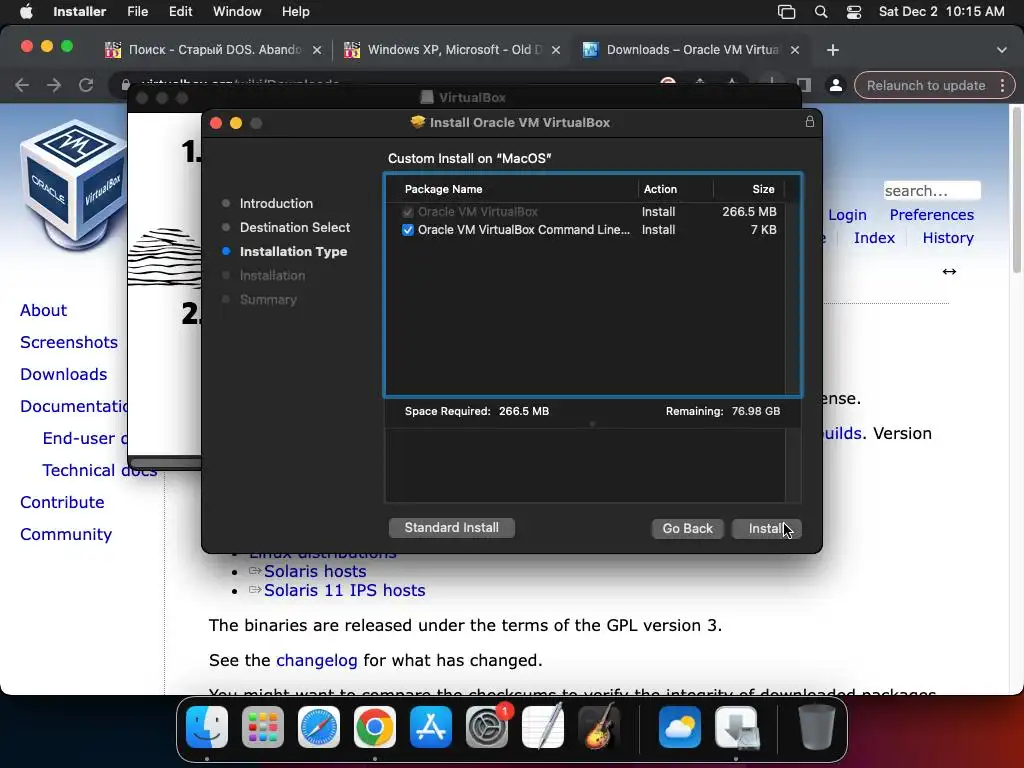Toggle Oracle VM VirtualBox Command Line checkbox
Screen dimensions: 1024x768
point(408,230)
